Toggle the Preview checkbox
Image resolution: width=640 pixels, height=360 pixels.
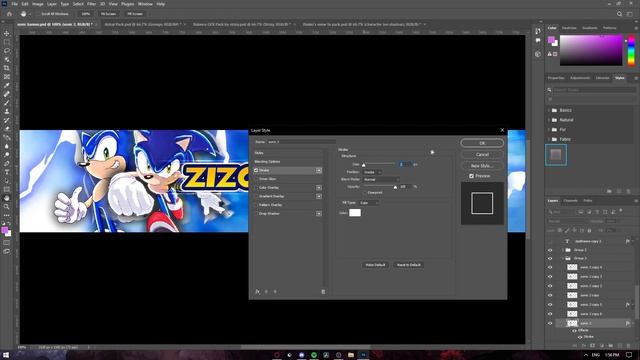click(x=471, y=176)
